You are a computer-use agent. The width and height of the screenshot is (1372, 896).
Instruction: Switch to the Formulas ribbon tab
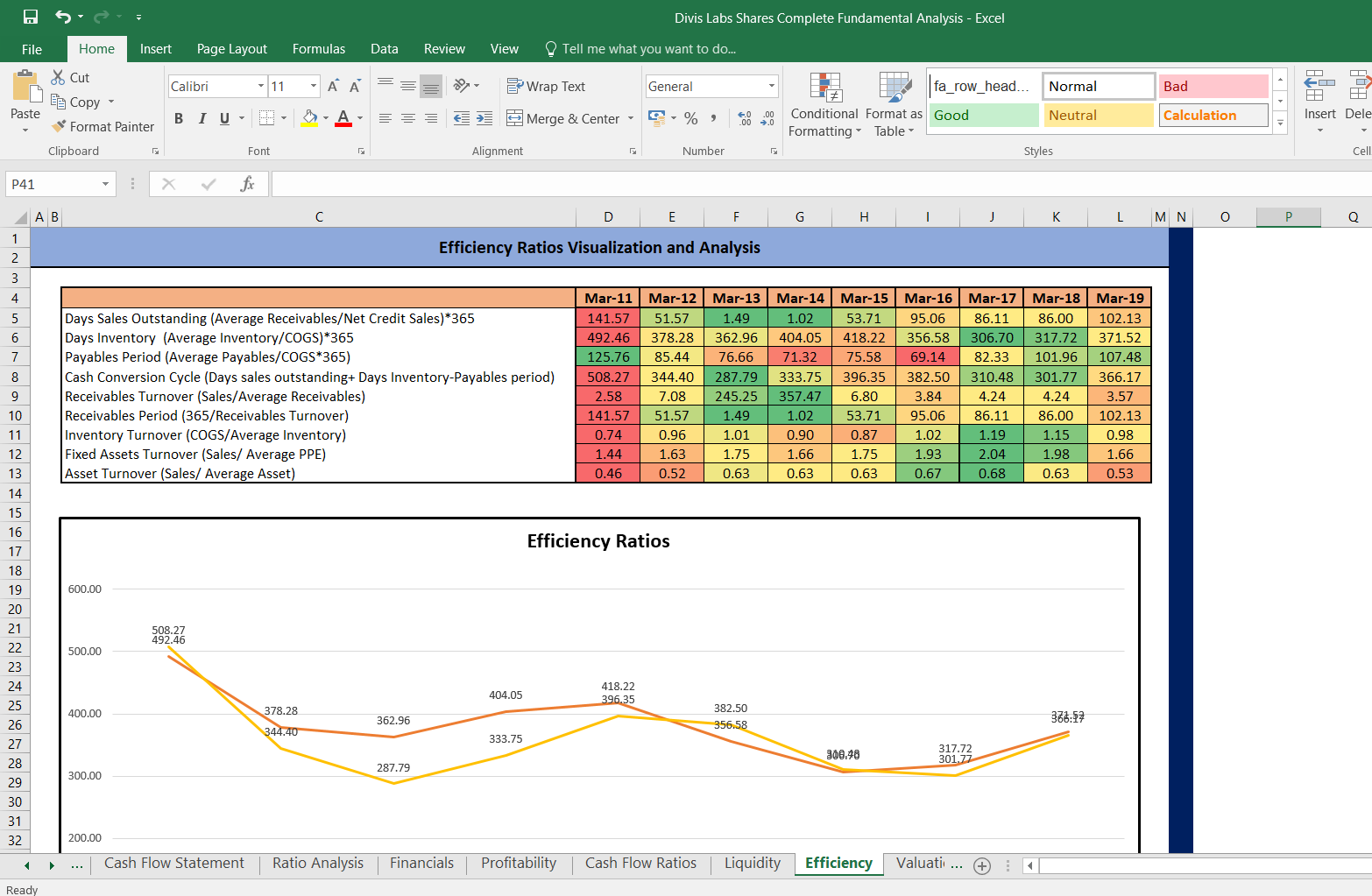click(319, 49)
